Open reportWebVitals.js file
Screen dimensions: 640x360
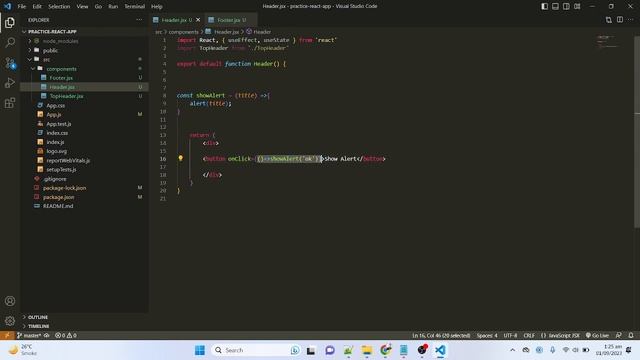click(68, 160)
